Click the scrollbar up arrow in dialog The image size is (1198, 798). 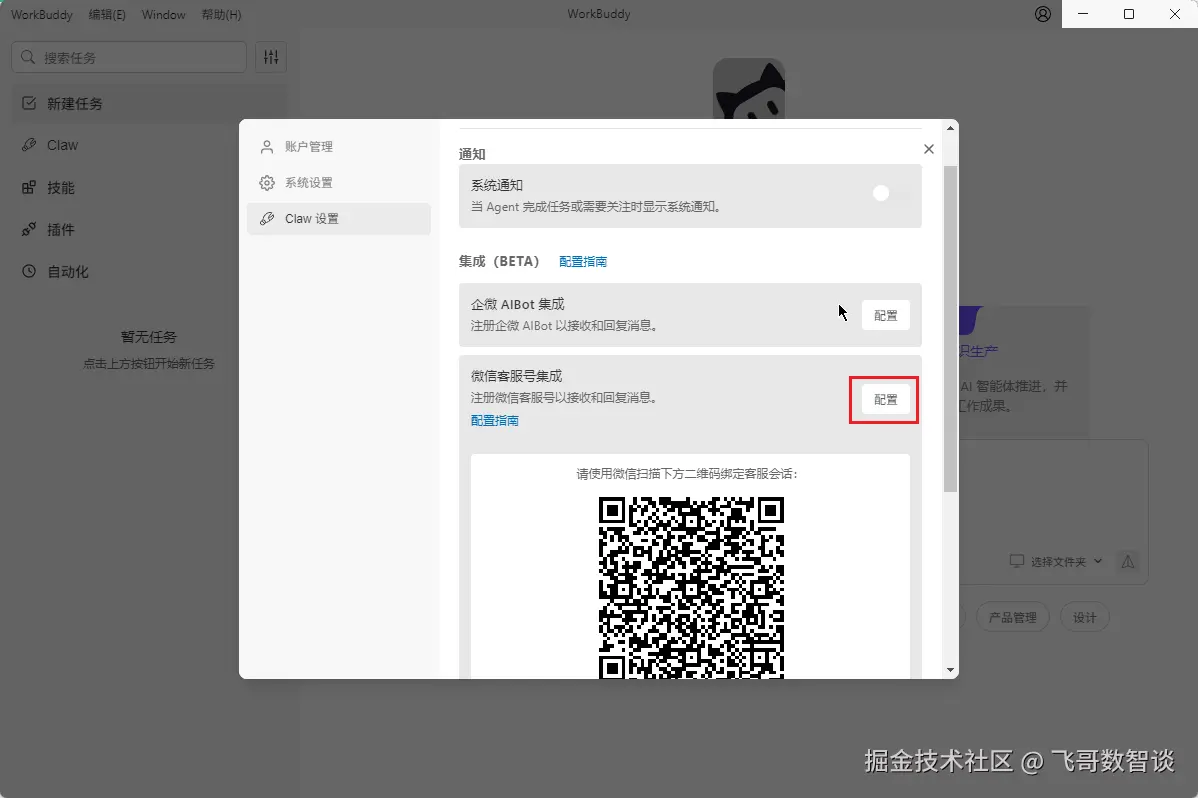click(x=950, y=128)
